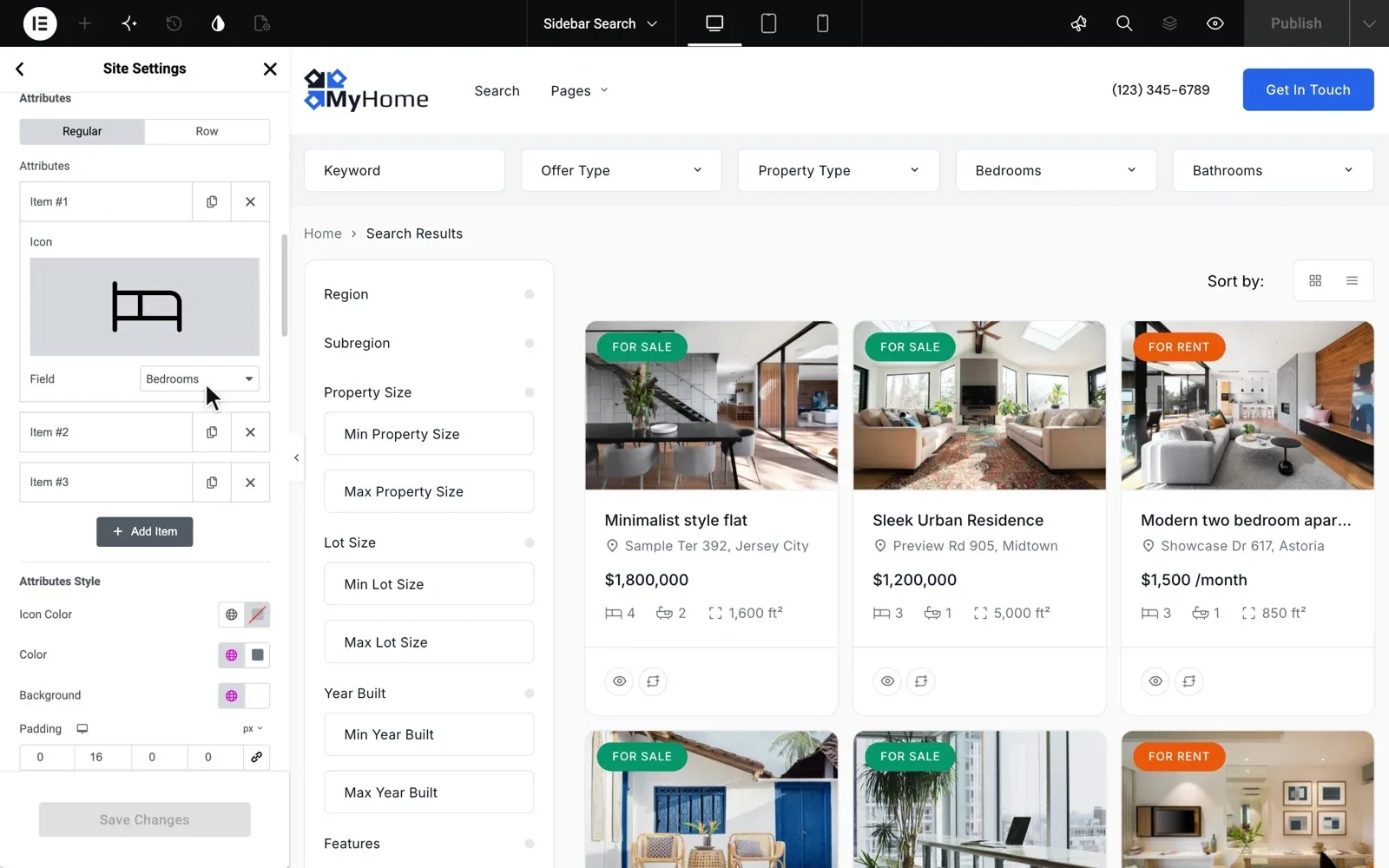
Task: Toggle the Region filter section dot
Action: (x=530, y=294)
